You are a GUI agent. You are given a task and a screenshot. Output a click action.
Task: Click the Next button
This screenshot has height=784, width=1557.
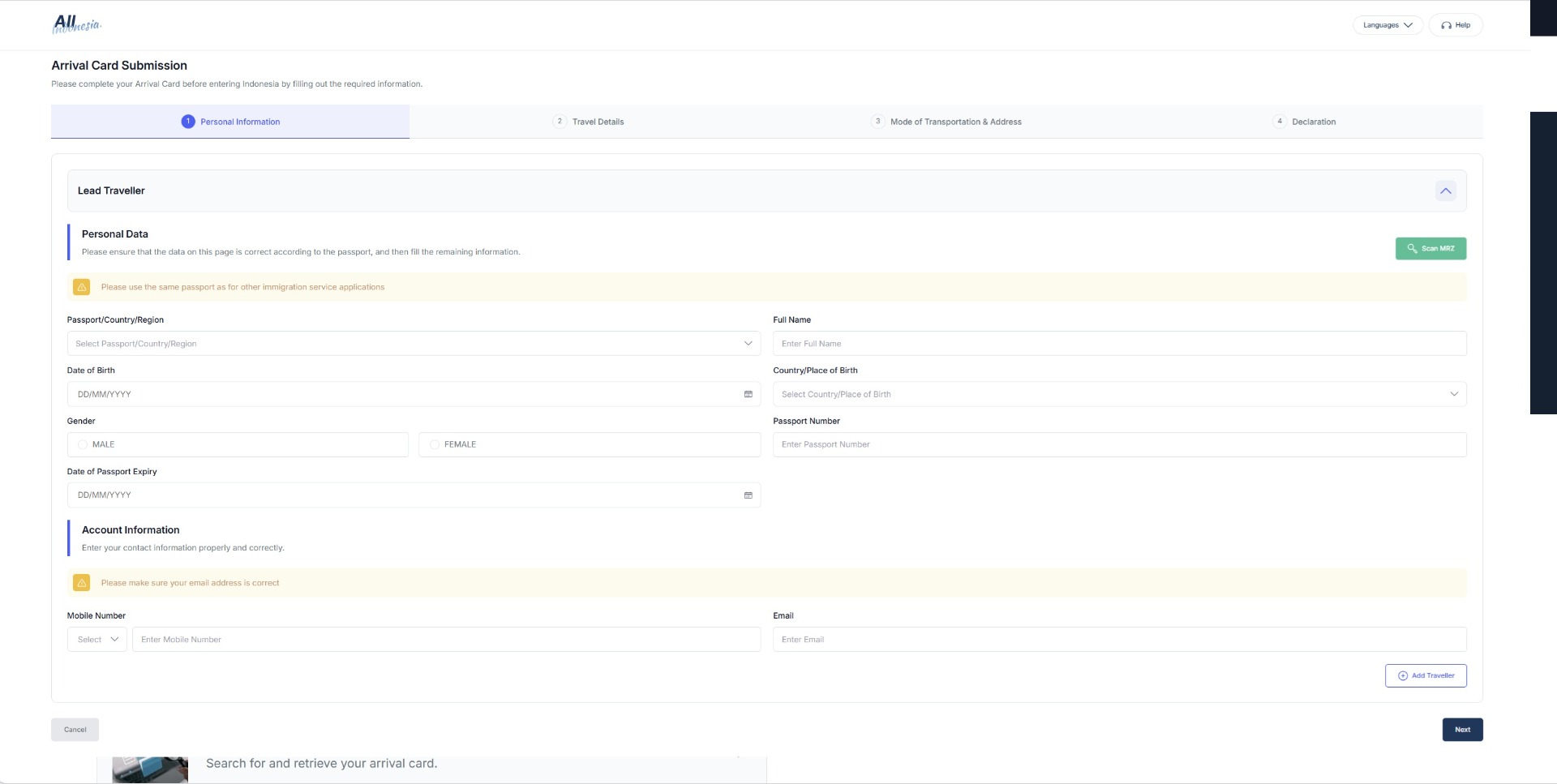(1461, 730)
